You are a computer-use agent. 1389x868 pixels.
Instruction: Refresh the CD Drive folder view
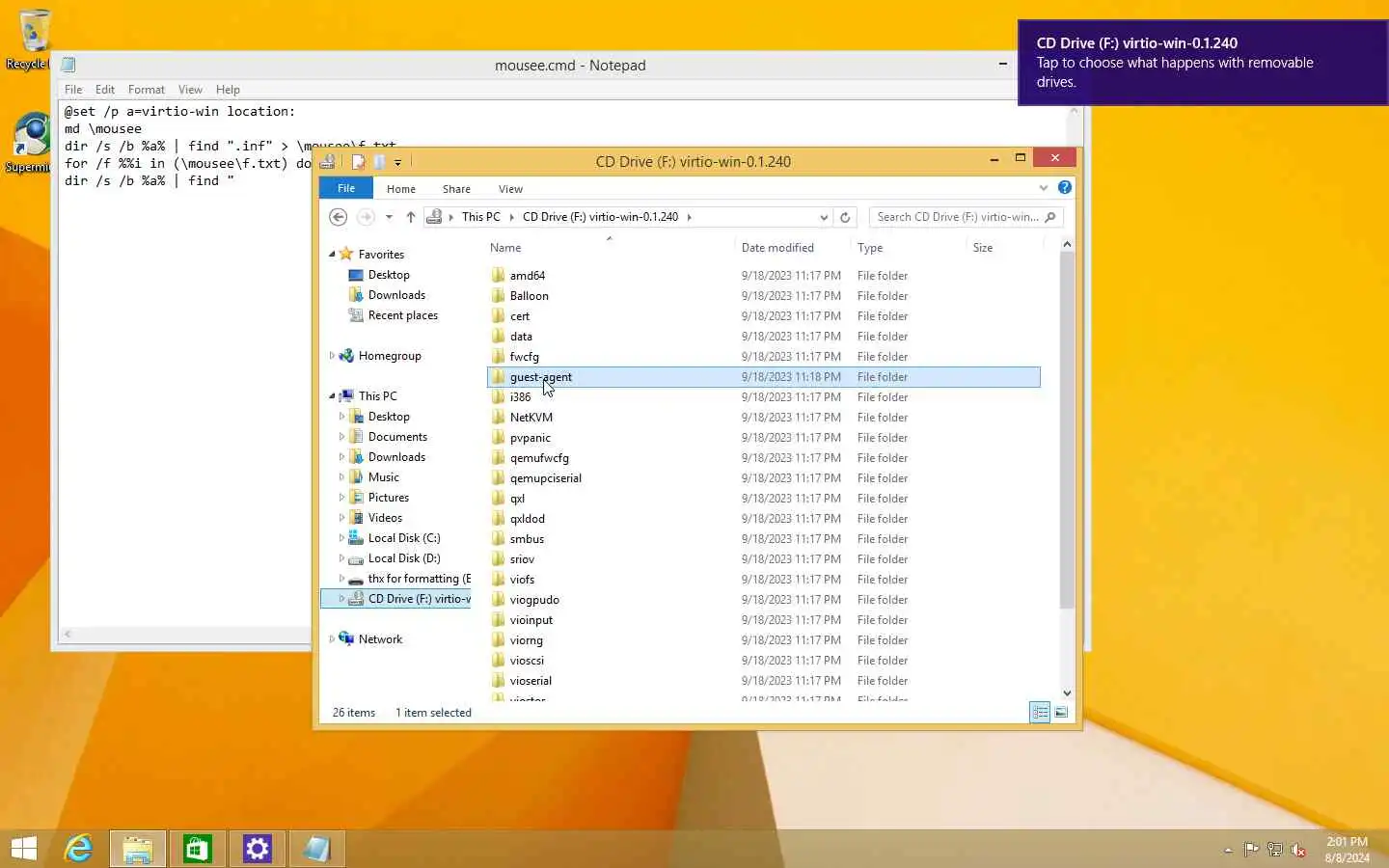[x=845, y=217]
